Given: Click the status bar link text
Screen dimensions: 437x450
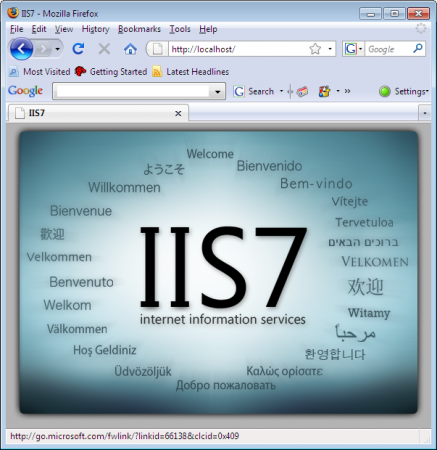Looking at the screenshot, I should click(x=124, y=436).
